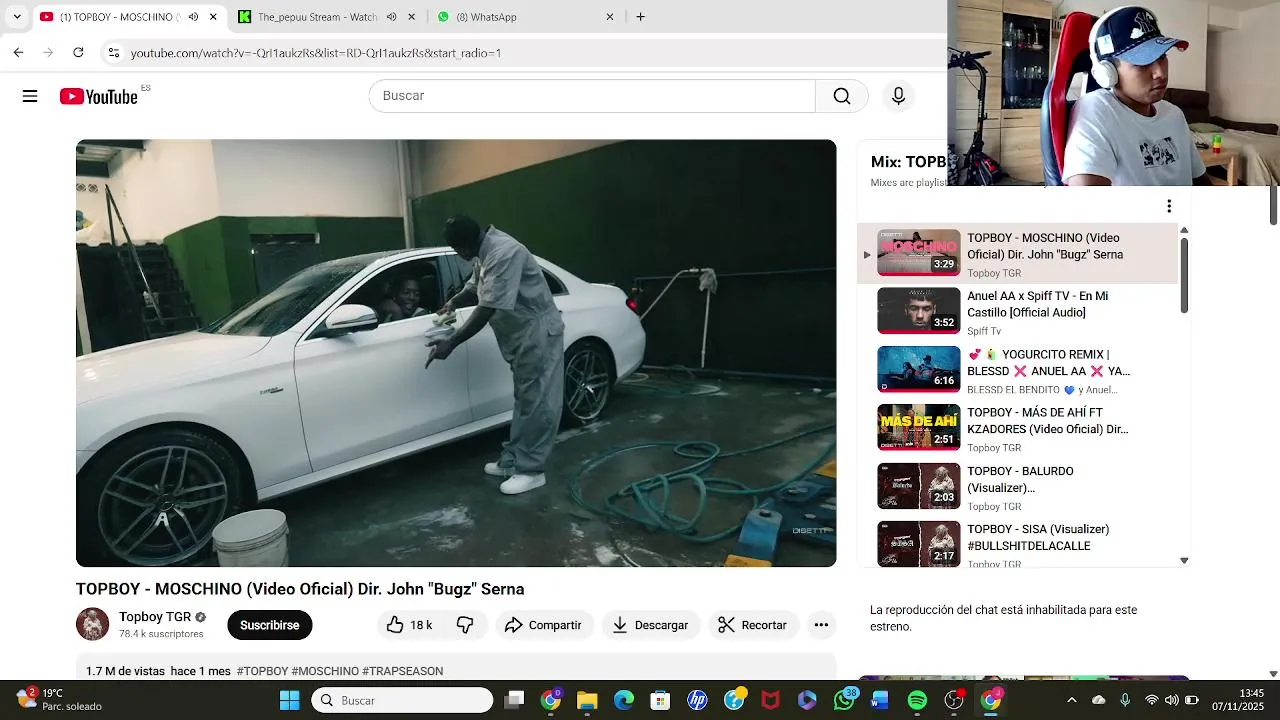Click the Compartir share button
Viewport: 1280px width, 720px height.
pos(543,625)
